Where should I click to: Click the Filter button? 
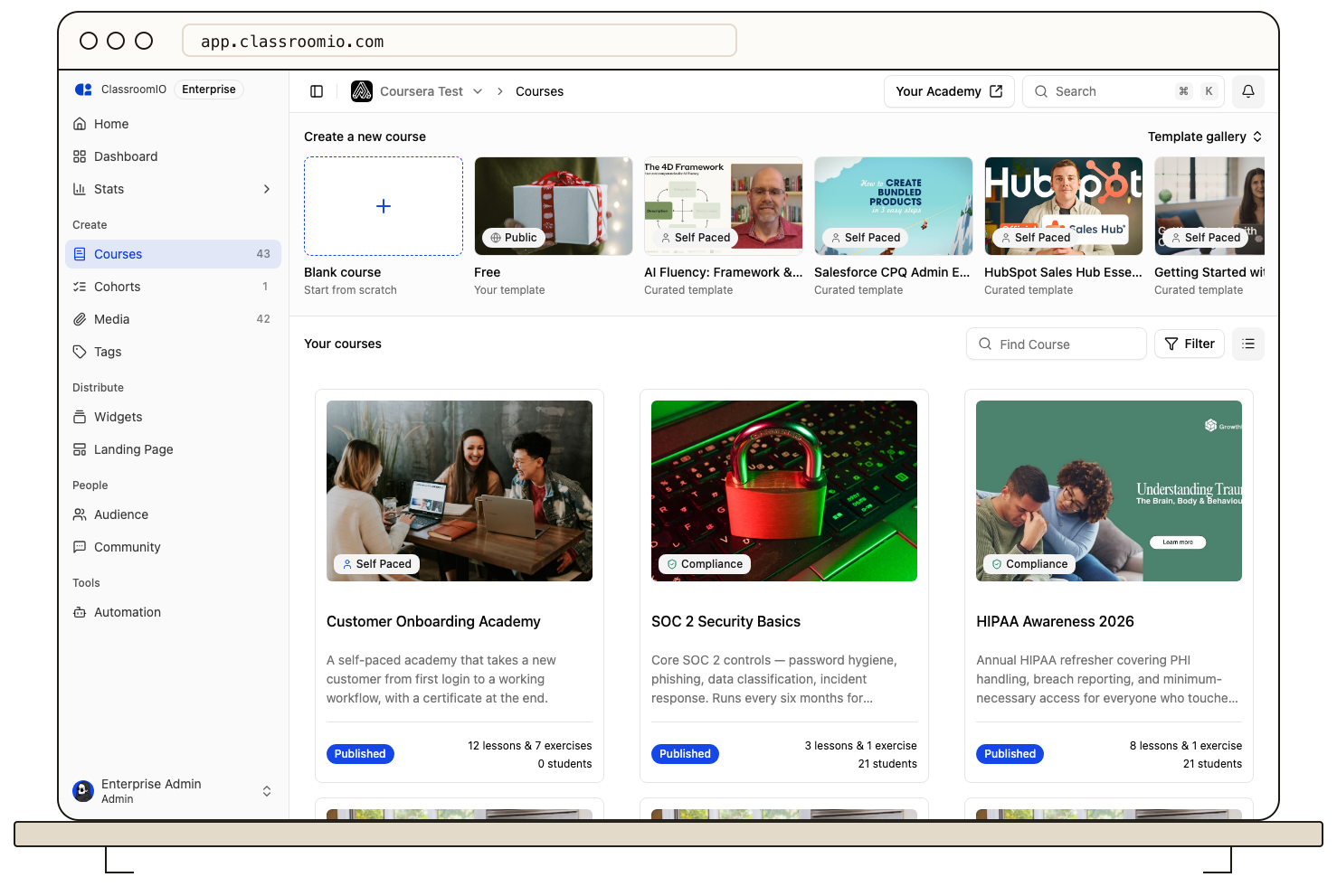tap(1189, 344)
